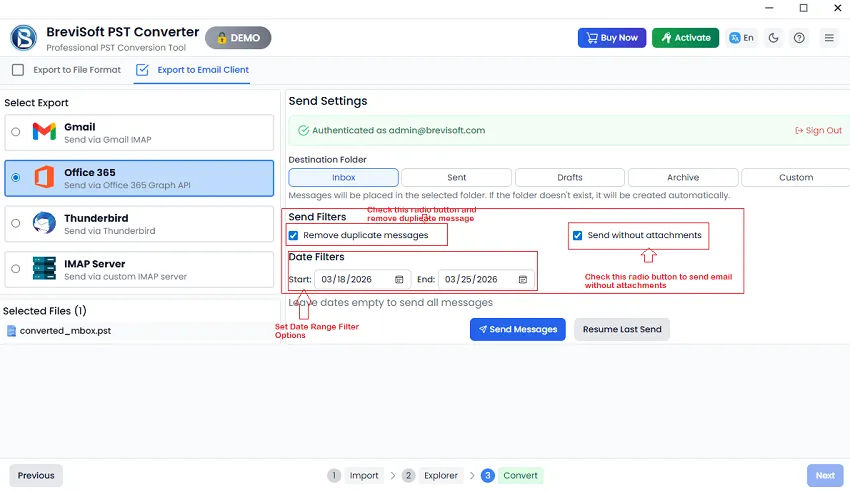Click the Send Messages button
The width and height of the screenshot is (850, 492).
518,329
